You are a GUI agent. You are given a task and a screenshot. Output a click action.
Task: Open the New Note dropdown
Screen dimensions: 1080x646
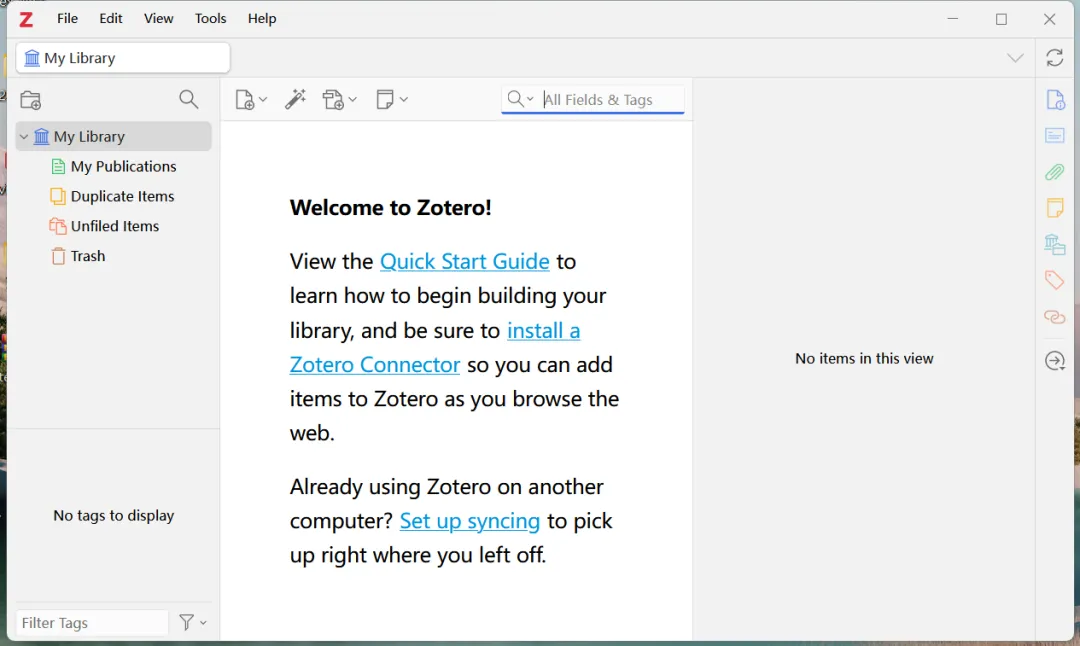pos(392,99)
